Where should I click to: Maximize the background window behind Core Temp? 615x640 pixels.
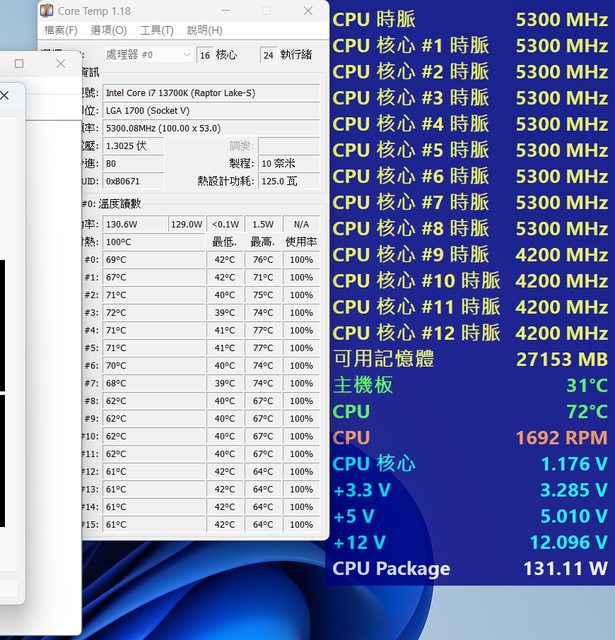point(19,63)
